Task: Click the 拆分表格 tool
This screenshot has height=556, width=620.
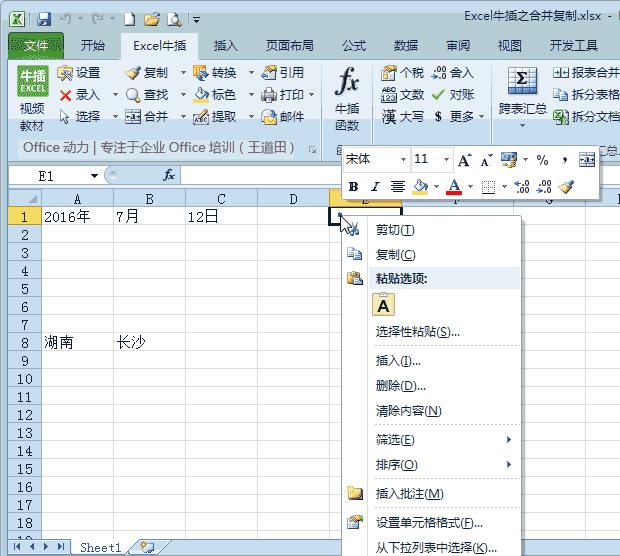Action: (586, 95)
